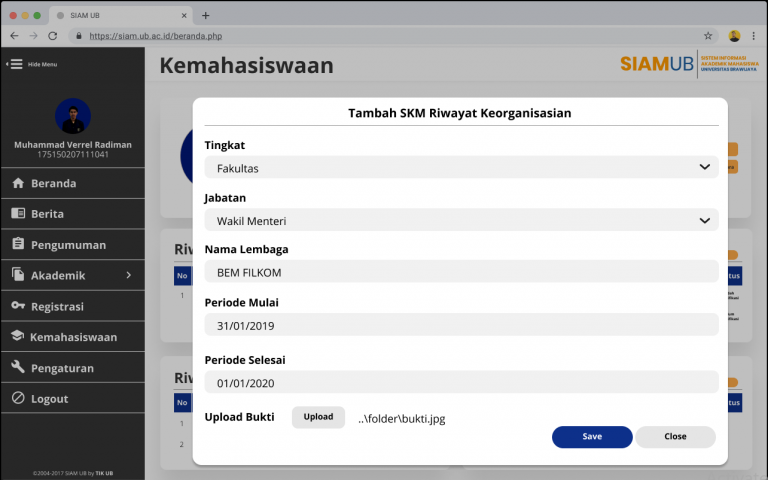Click the student ID 175150207111041

73,154
